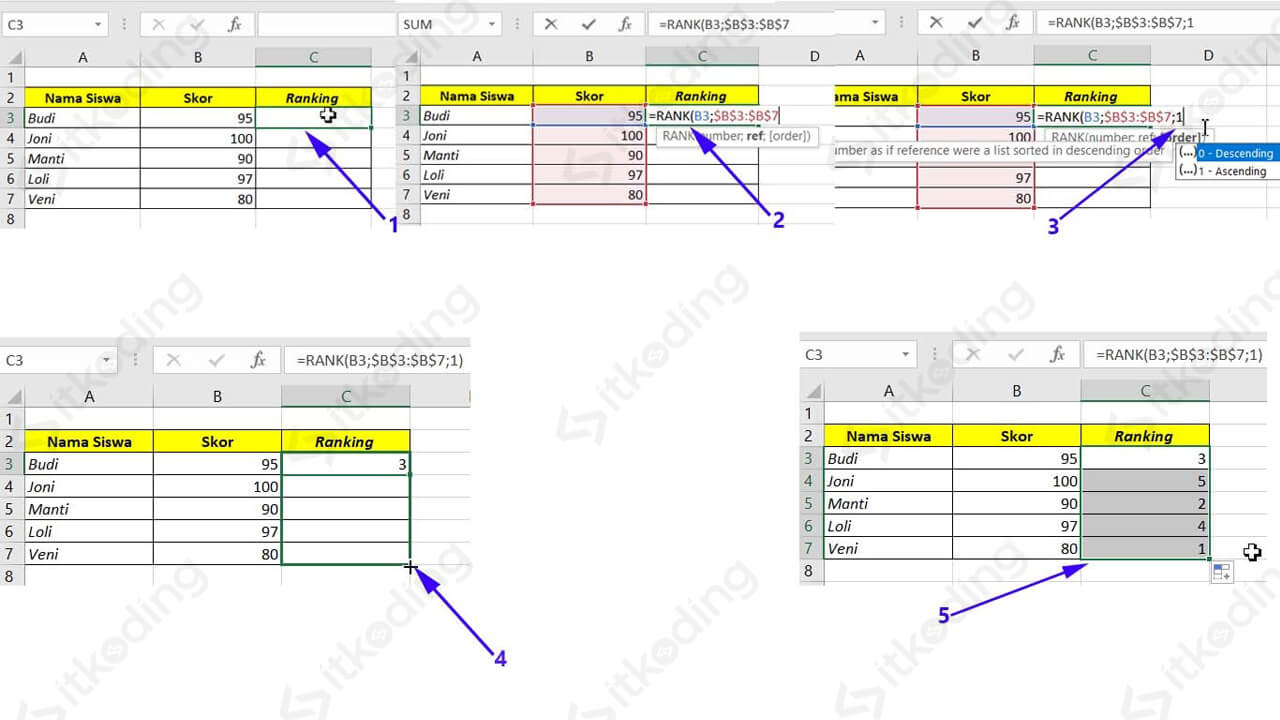The image size is (1280, 720).
Task: Expand the Name Box dropdown arrow in step 3 screenshot
Action: (x=877, y=23)
